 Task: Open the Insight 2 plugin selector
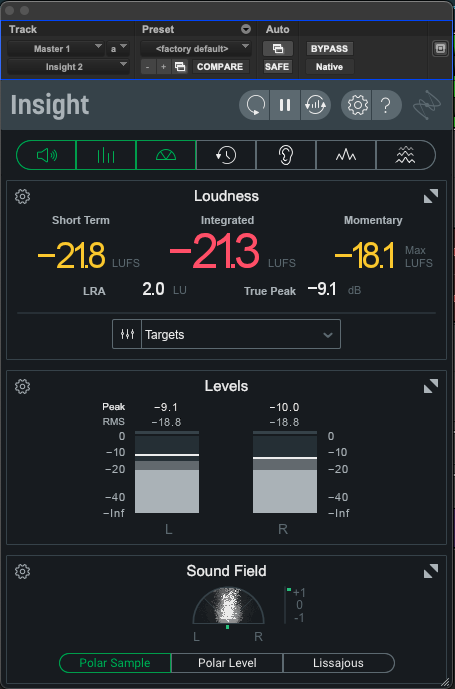pyautogui.click(x=68, y=67)
